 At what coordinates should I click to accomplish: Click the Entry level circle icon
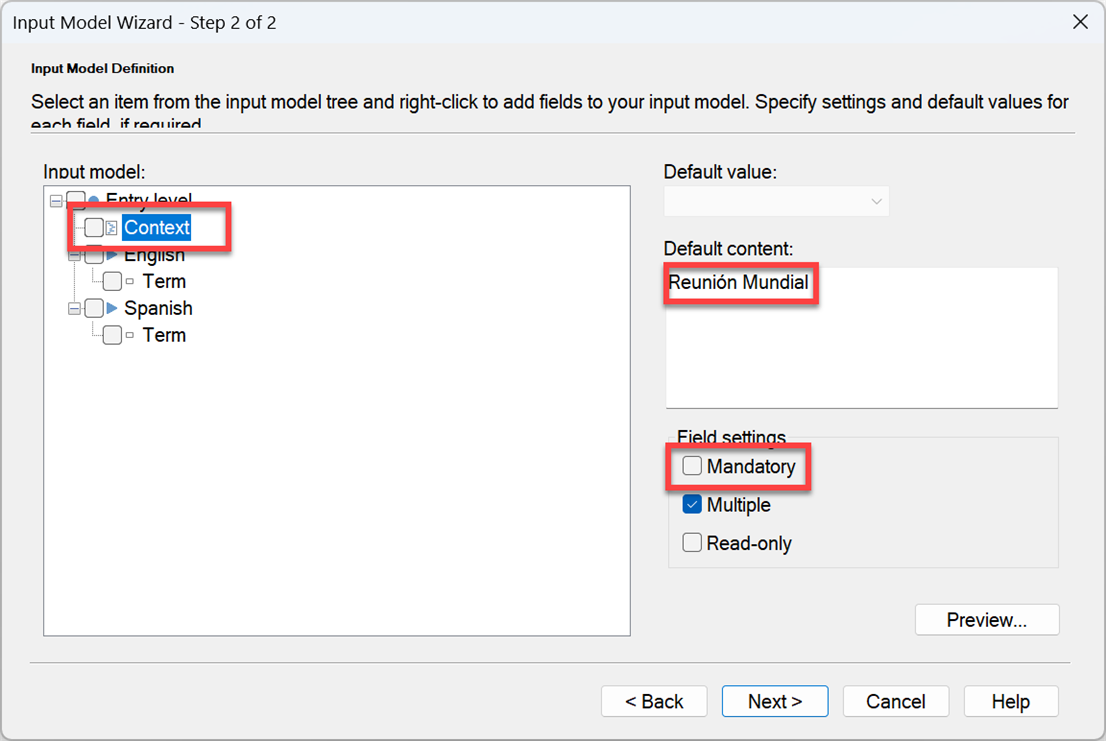94,201
